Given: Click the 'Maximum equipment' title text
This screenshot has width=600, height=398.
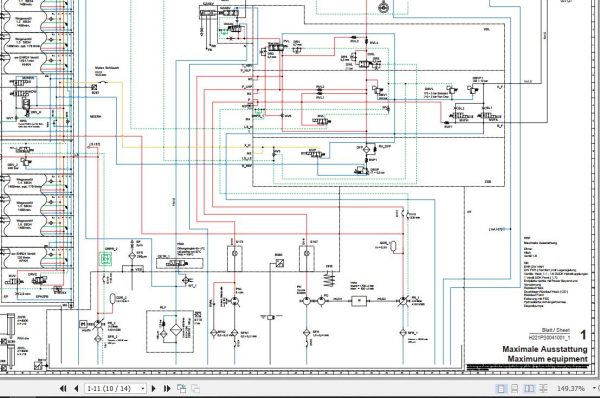Looking at the screenshot, I should [x=547, y=359].
